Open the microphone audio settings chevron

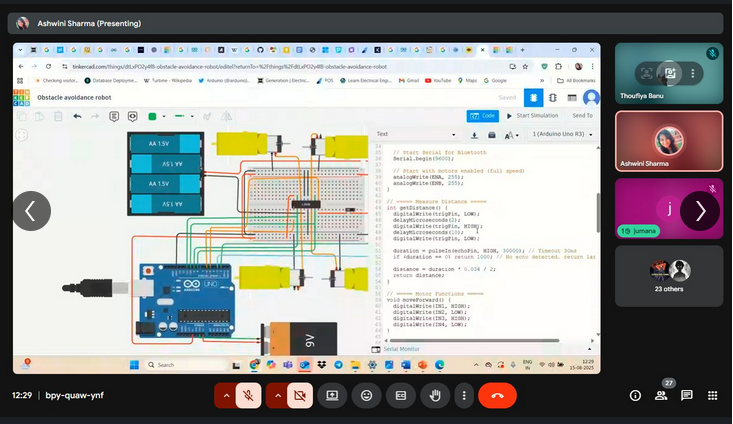[x=226, y=395]
